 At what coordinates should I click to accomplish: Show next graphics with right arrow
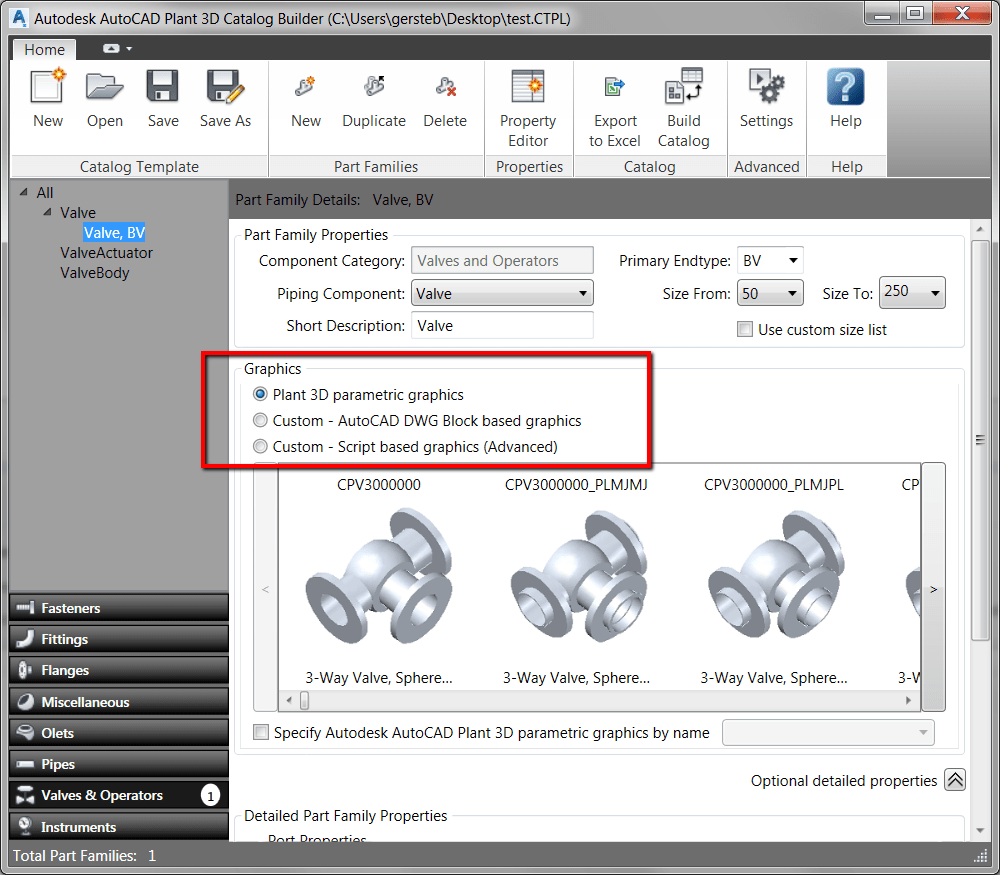[x=934, y=589]
